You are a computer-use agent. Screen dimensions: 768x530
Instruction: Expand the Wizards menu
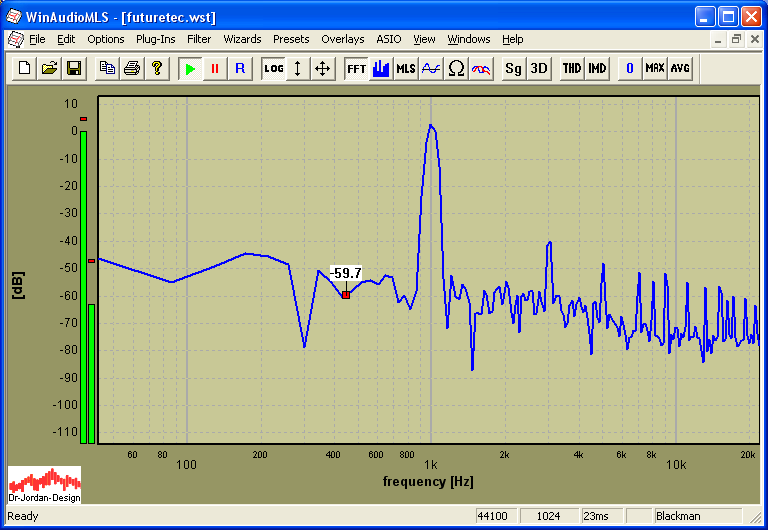[x=242, y=39]
